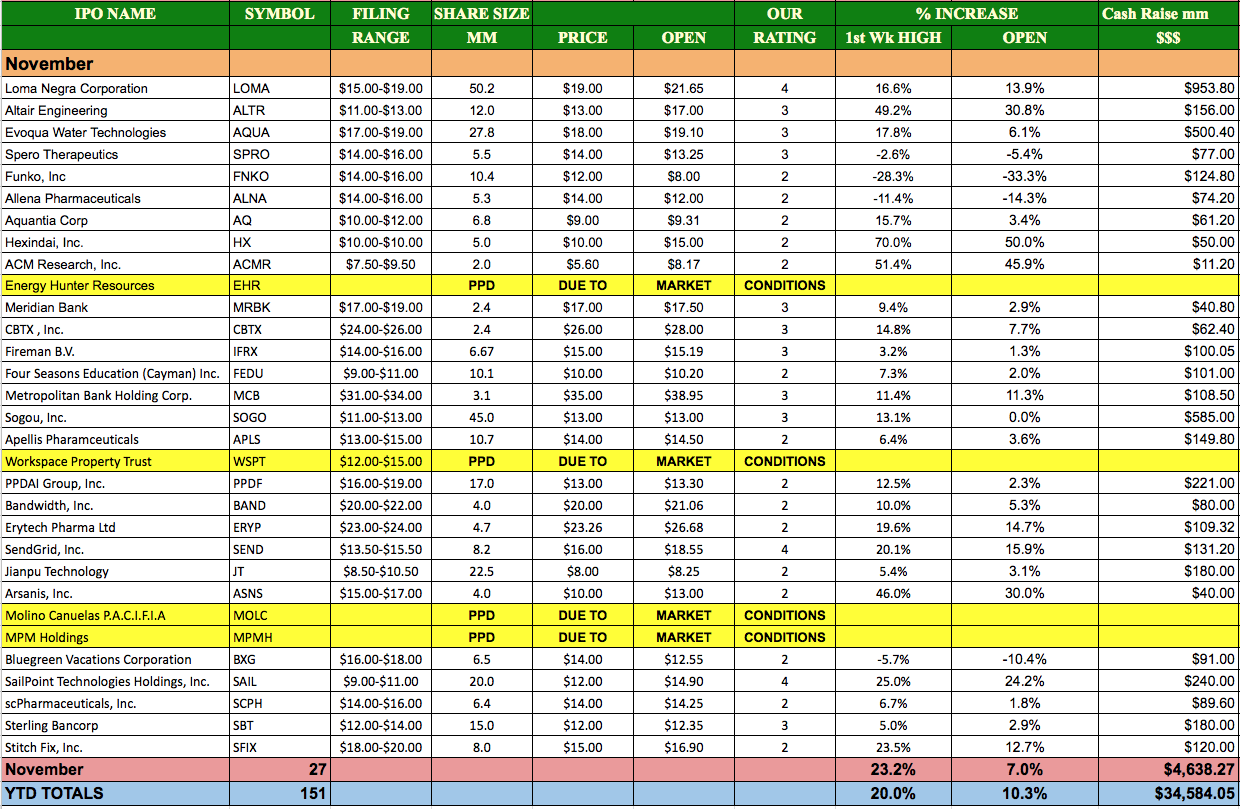Image resolution: width=1240 pixels, height=809 pixels.
Task: Click the 46.0% first week high cell
Action: (x=892, y=594)
